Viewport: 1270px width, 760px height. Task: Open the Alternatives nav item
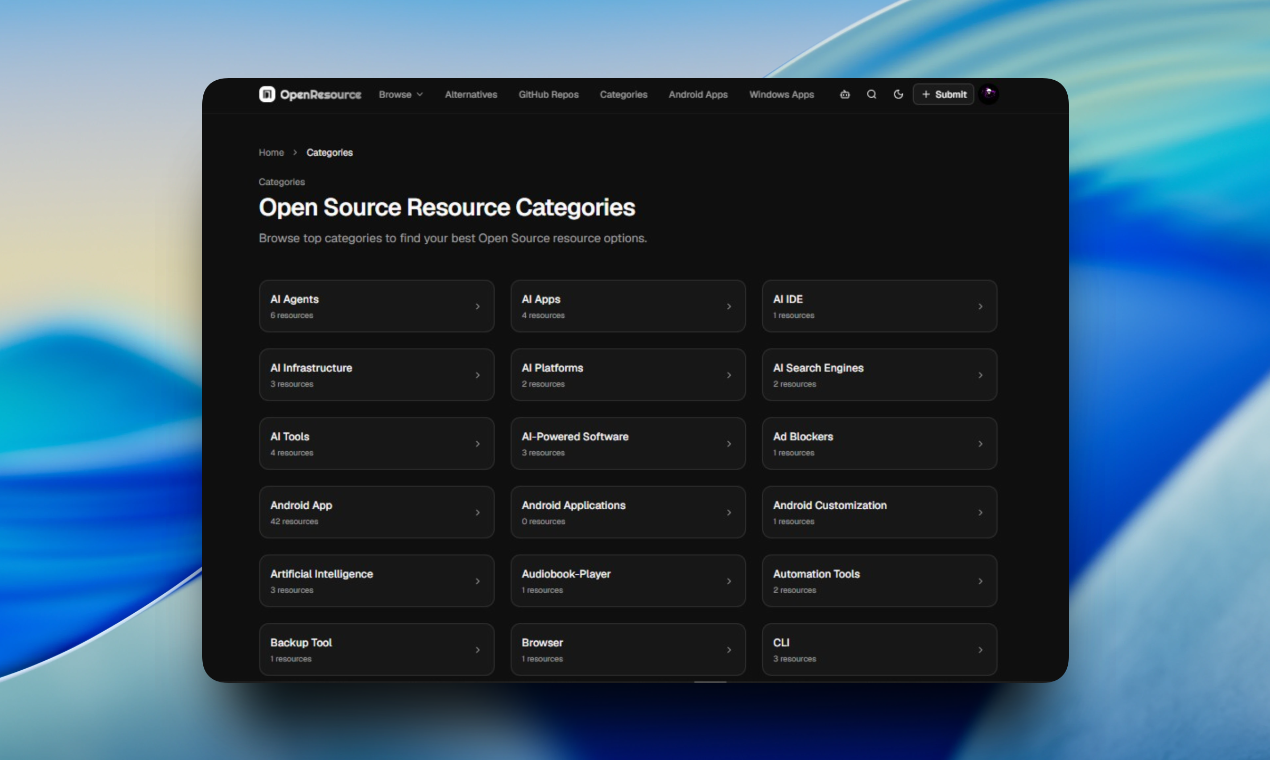[471, 95]
